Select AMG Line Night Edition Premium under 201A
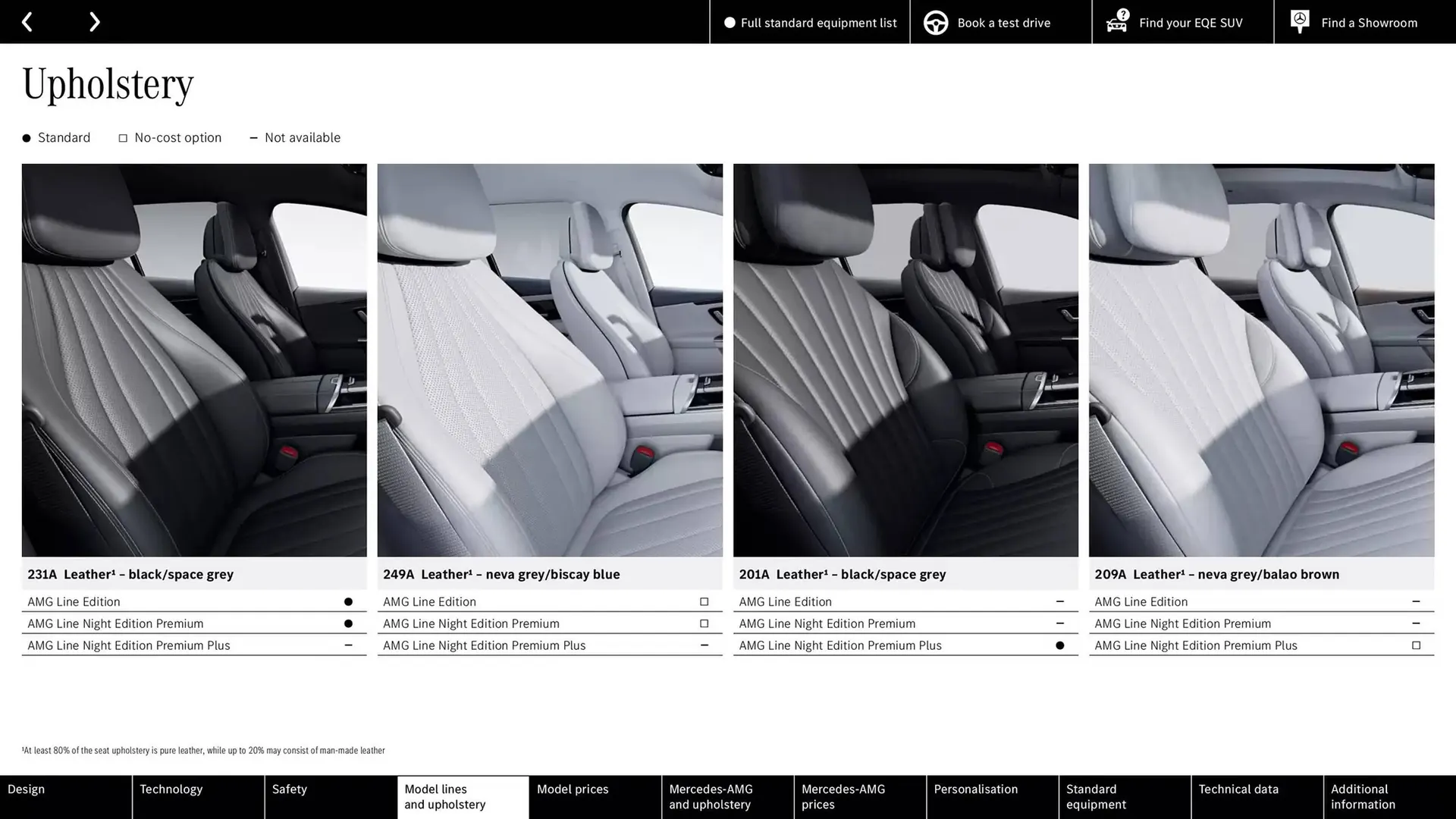This screenshot has height=819, width=1456. tap(905, 623)
